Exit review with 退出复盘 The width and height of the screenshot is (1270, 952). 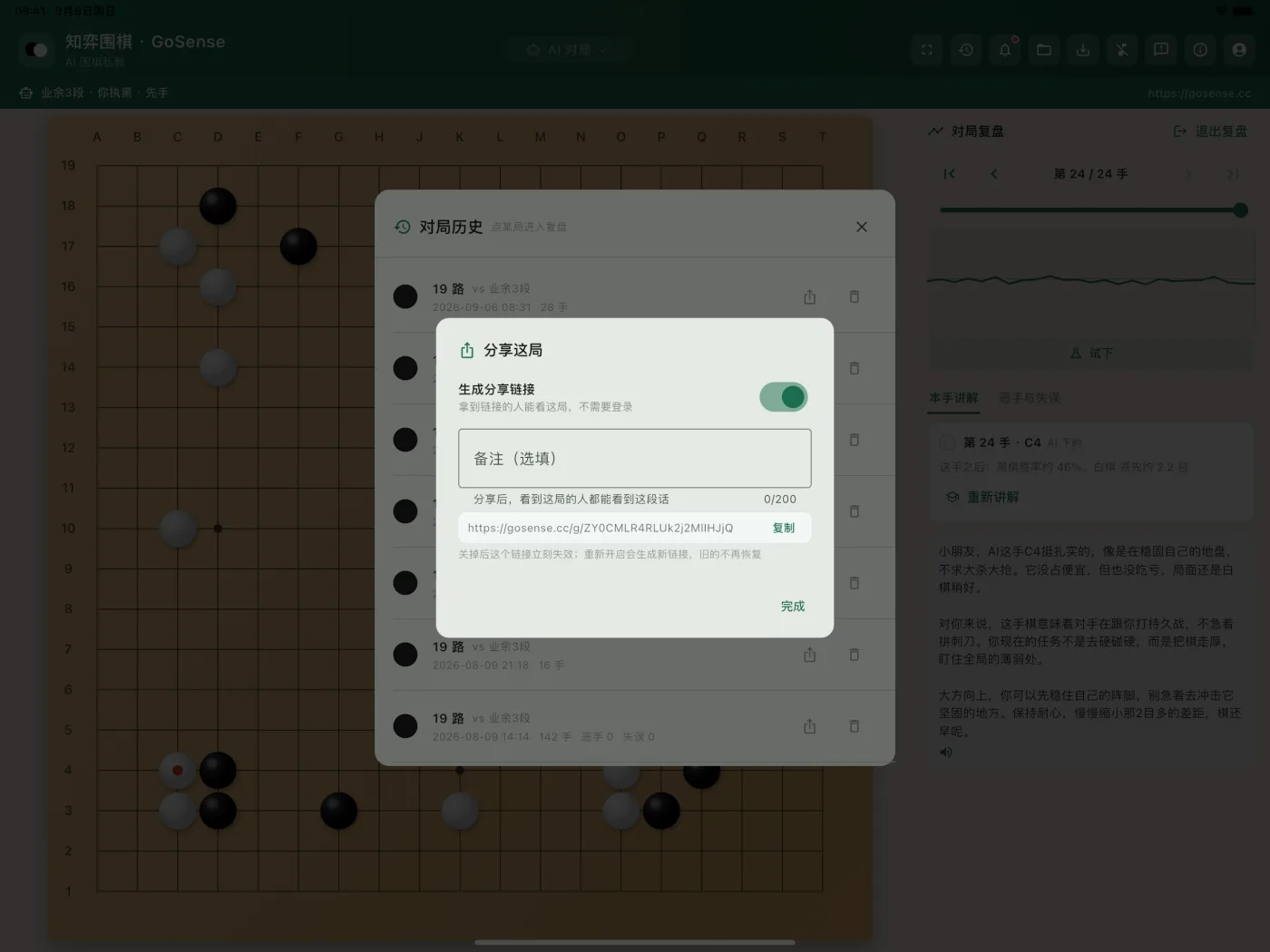coord(1211,131)
